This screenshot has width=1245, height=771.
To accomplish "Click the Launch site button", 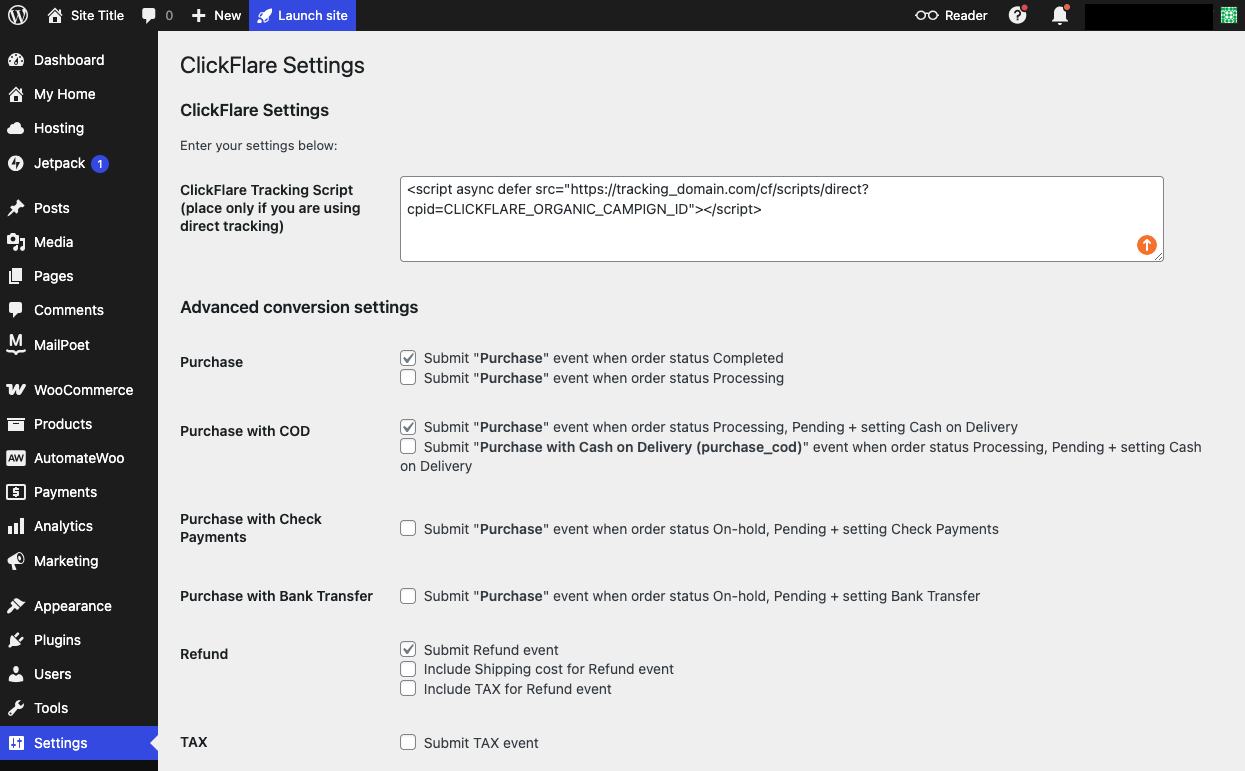I will click(302, 15).
